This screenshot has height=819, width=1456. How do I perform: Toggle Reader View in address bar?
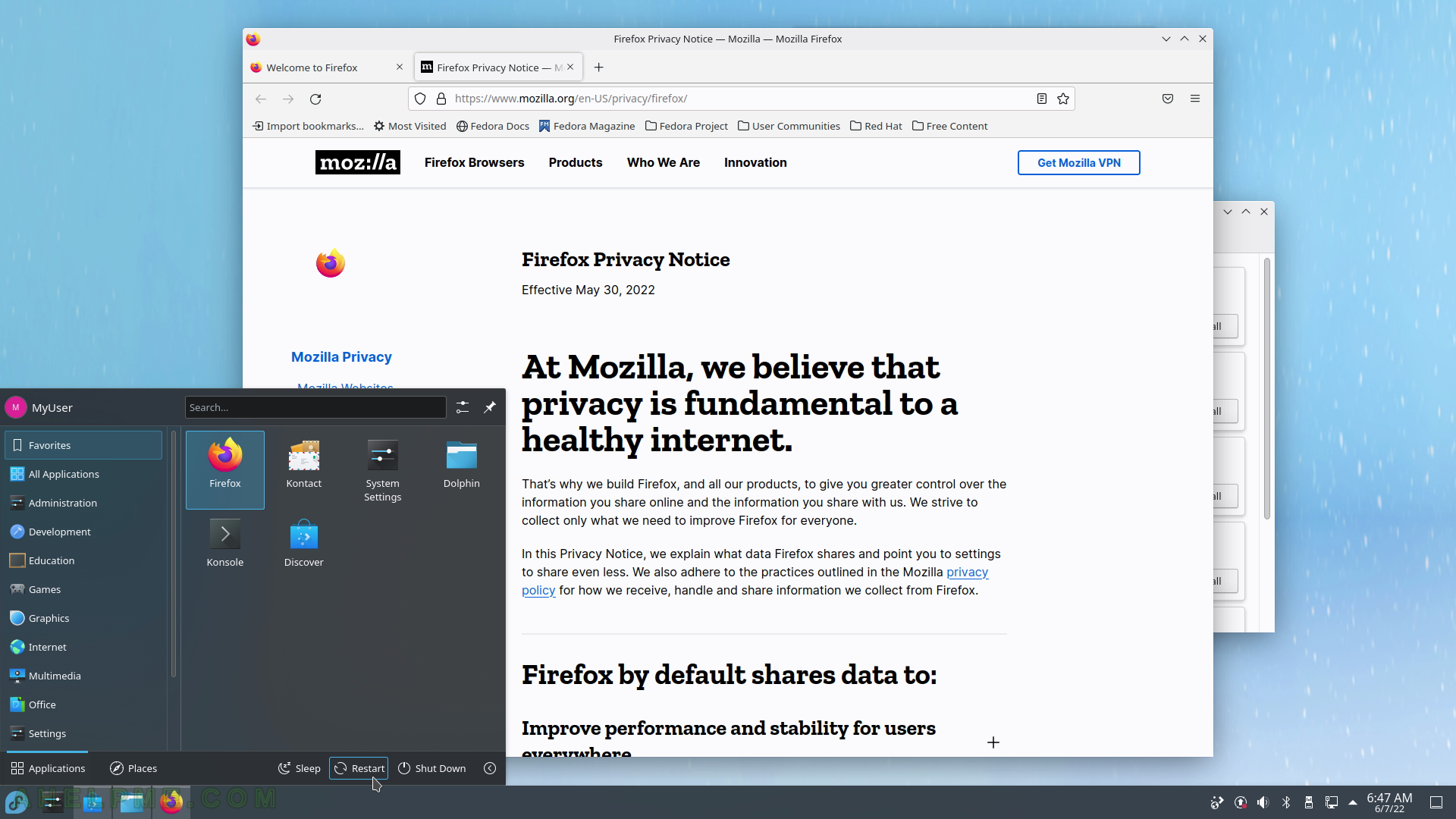point(1042,99)
